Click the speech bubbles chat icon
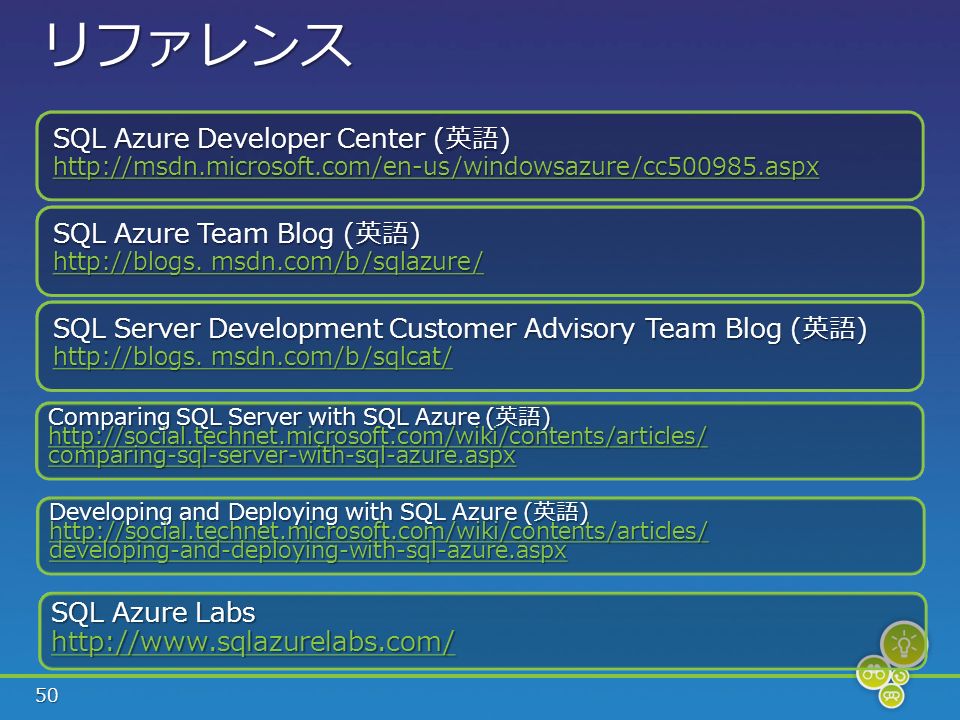 tap(891, 695)
